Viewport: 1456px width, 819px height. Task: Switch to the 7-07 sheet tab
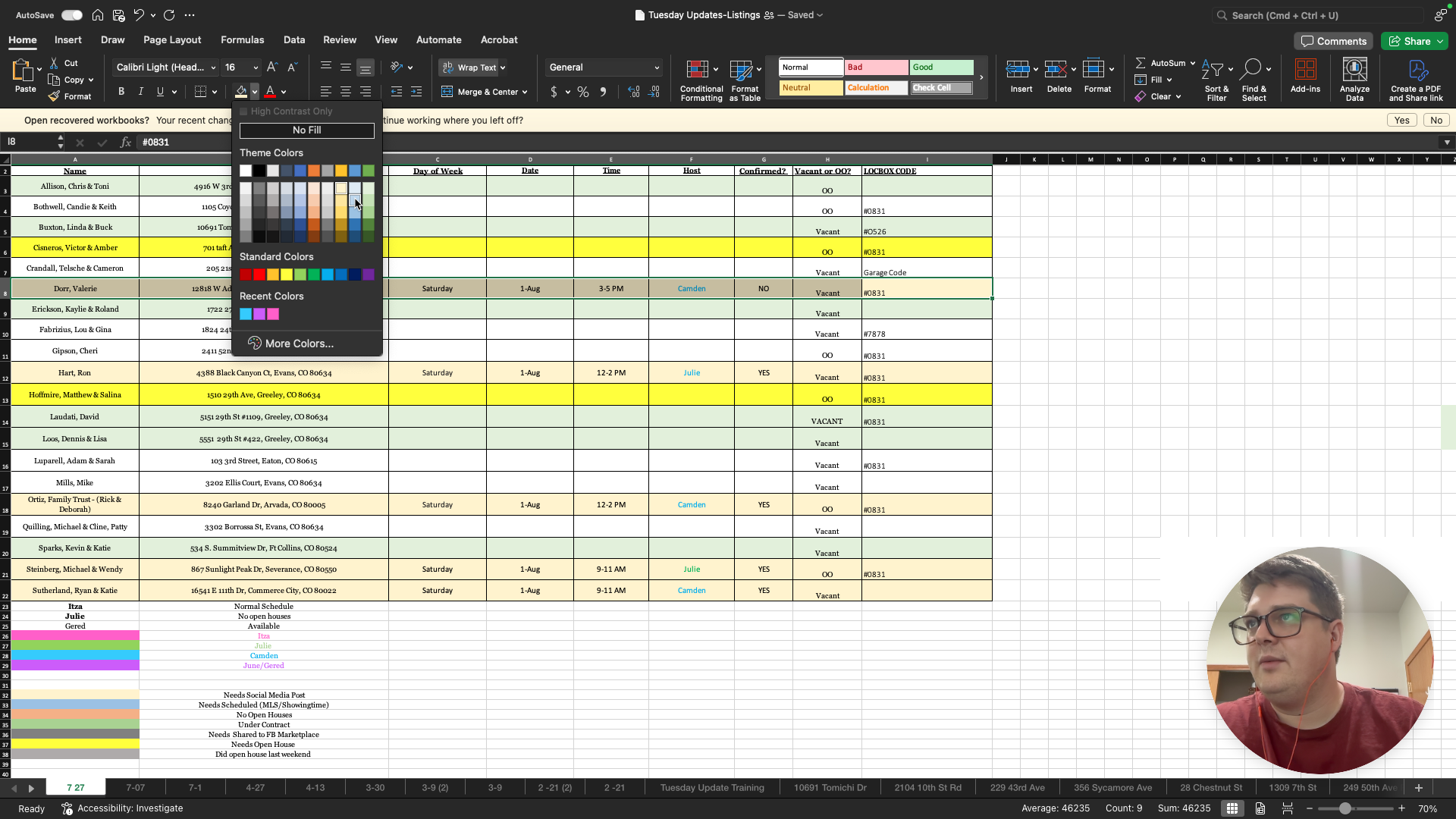pyautogui.click(x=136, y=788)
